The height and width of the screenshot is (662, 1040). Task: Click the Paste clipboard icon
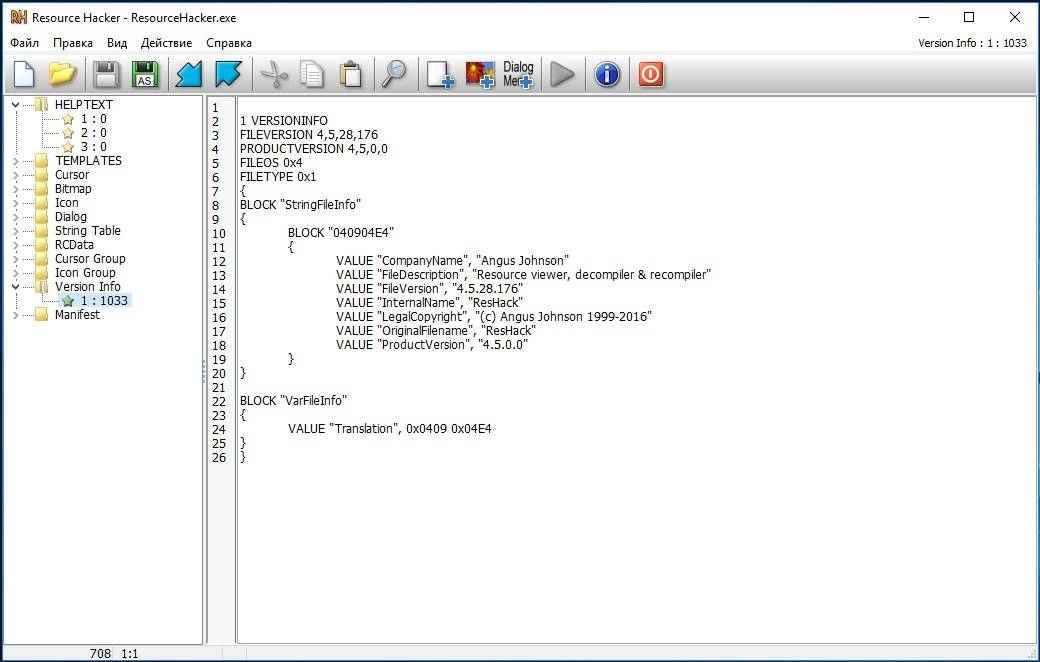pos(351,74)
